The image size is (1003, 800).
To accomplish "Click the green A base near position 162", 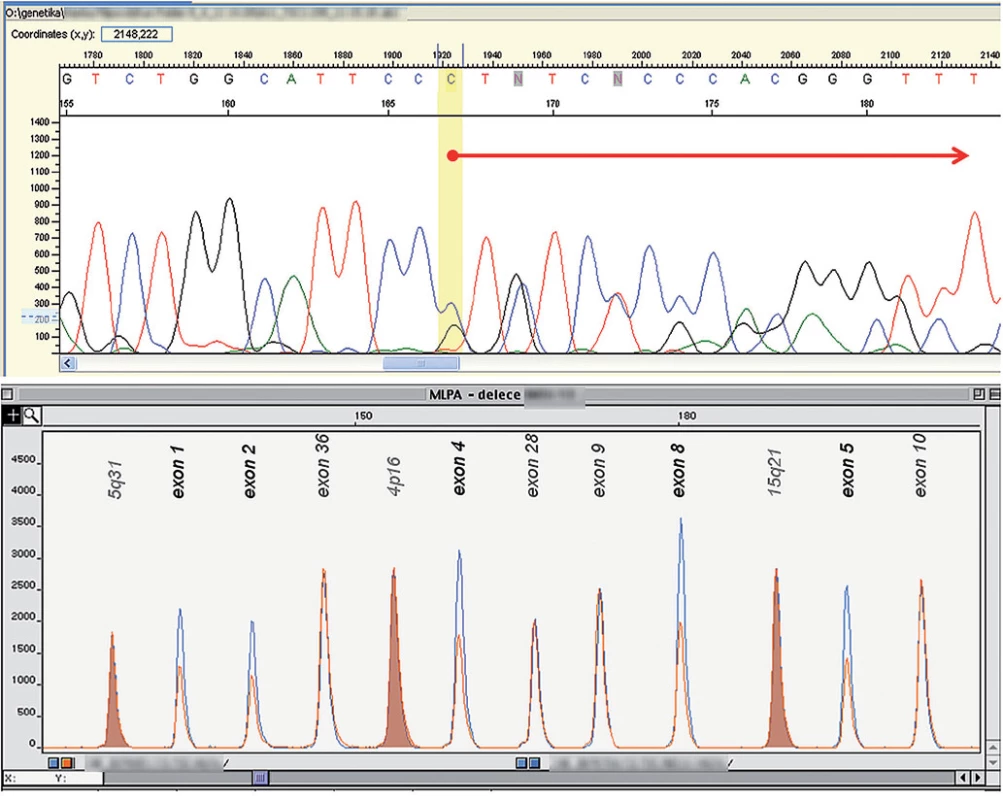I will pyautogui.click(x=292, y=79).
